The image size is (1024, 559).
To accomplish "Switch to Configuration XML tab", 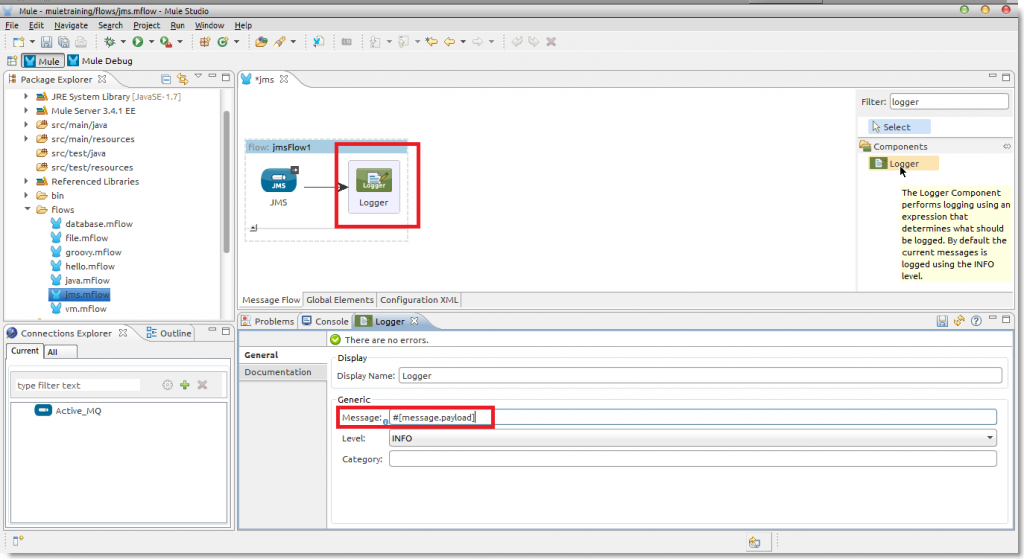I will click(419, 300).
